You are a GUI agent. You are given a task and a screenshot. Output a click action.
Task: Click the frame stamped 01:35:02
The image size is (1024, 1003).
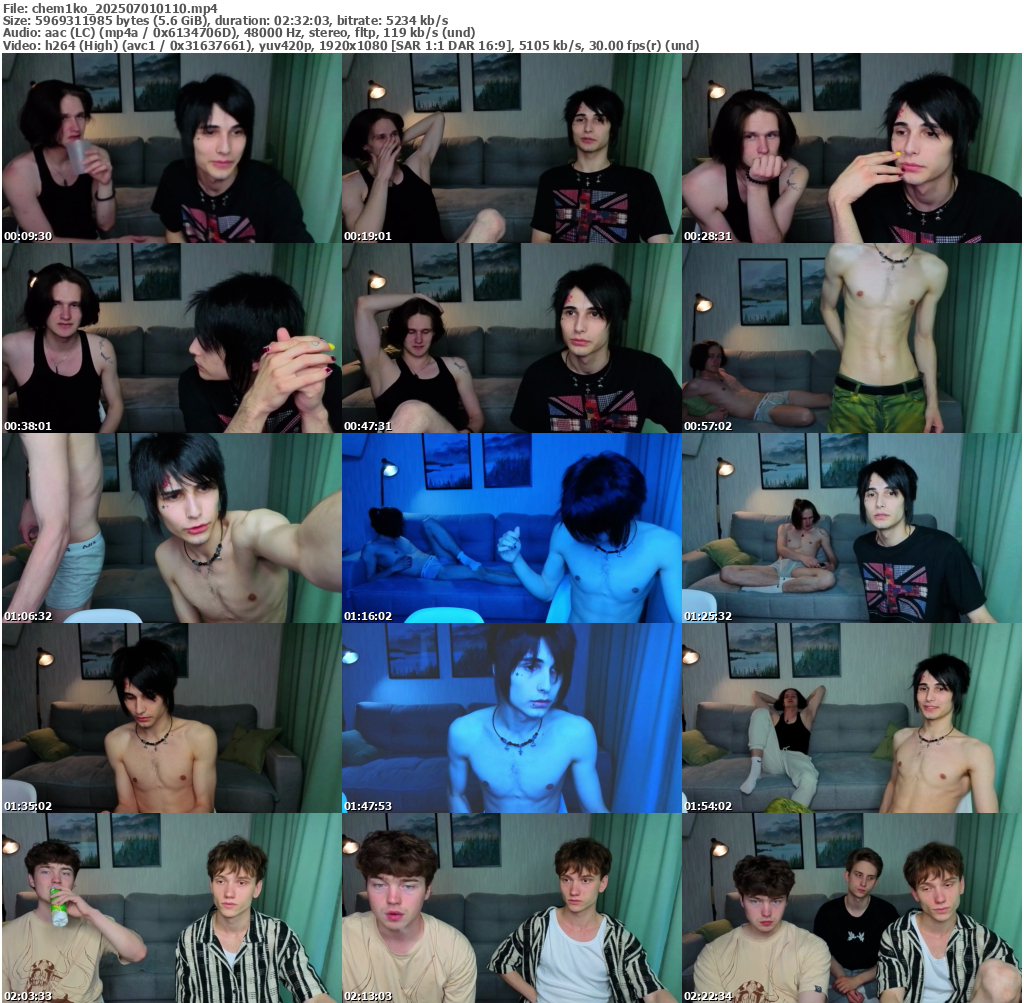pos(172,718)
